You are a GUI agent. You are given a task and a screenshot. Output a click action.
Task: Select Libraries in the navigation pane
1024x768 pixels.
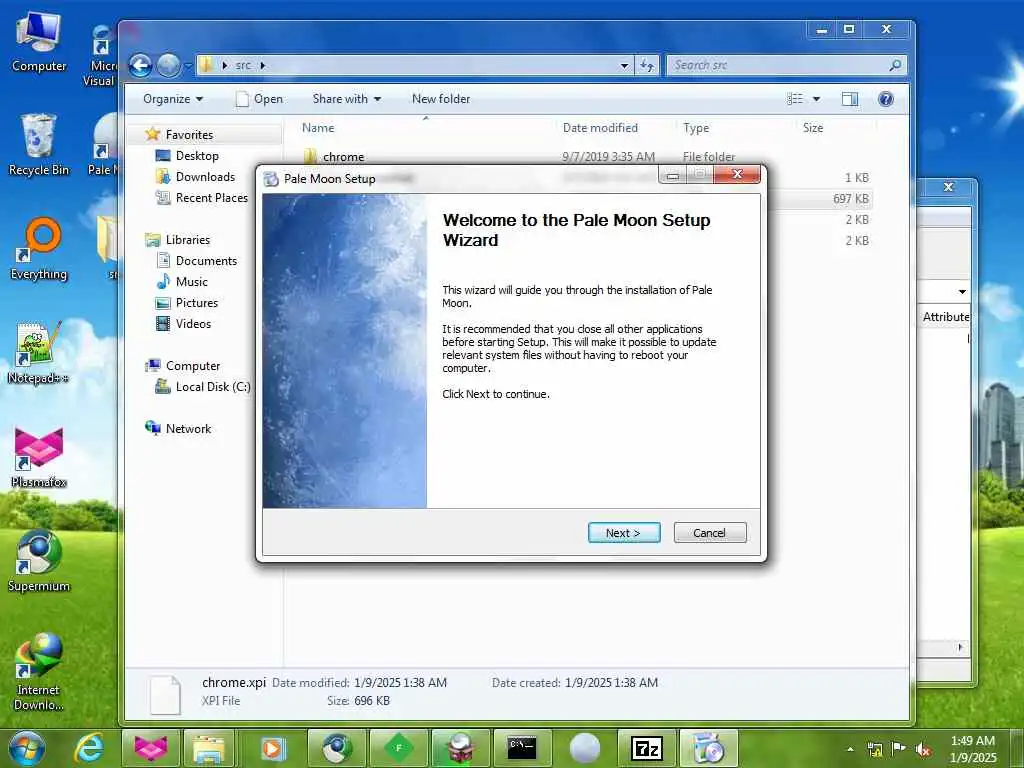(x=187, y=240)
